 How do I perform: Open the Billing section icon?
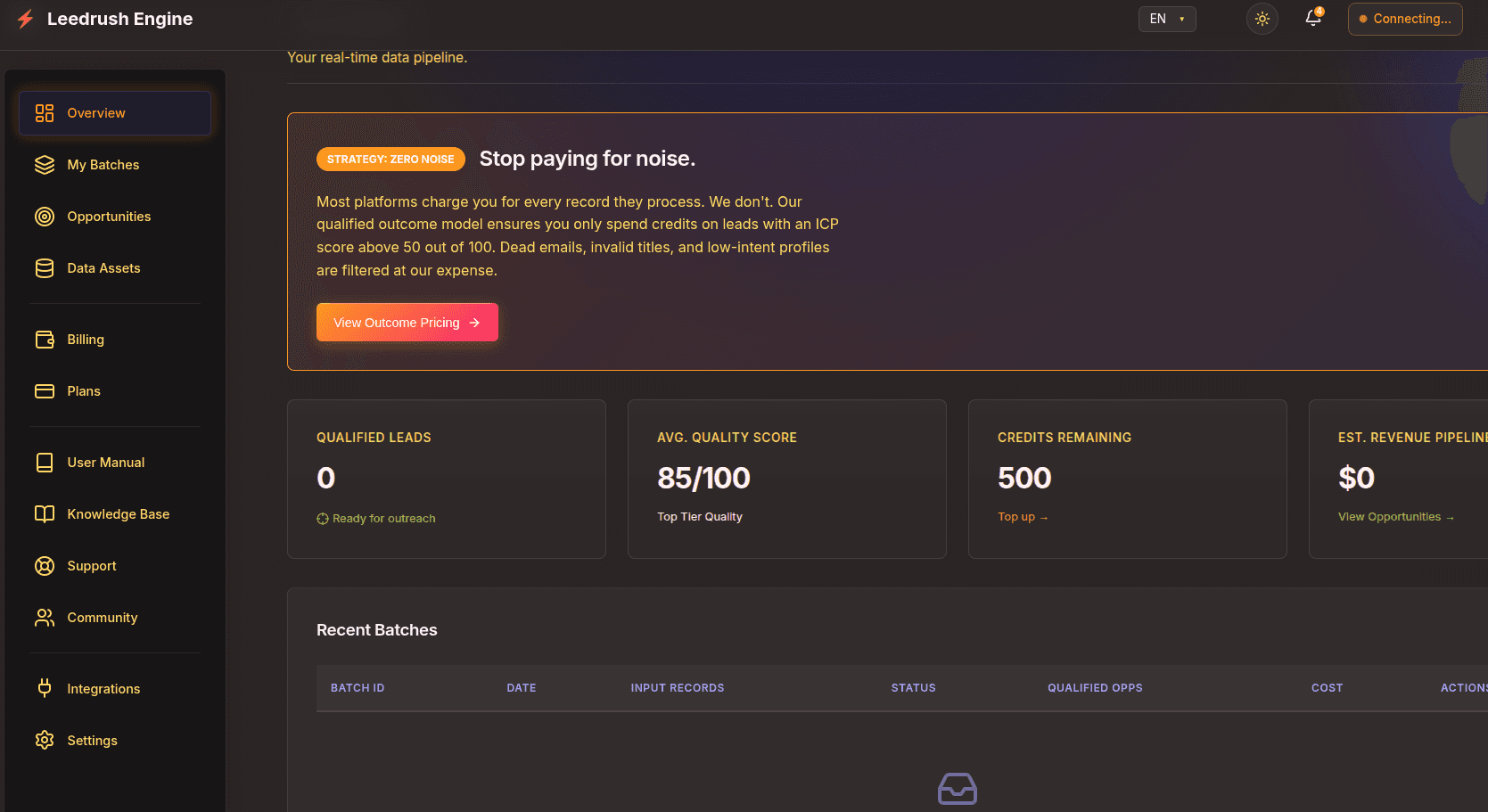pyautogui.click(x=45, y=340)
